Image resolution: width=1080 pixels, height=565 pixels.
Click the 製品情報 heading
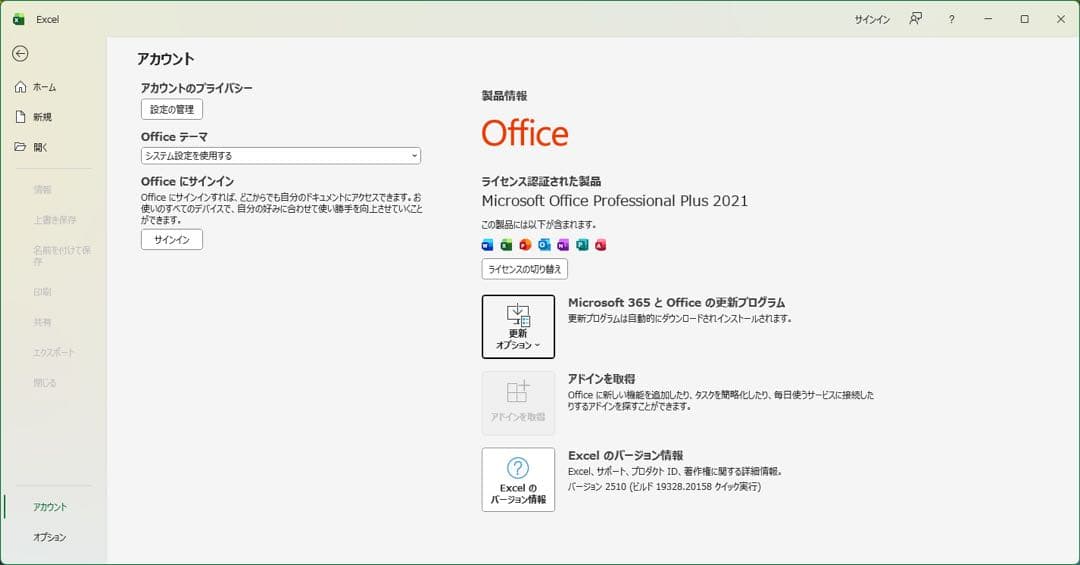tap(504, 96)
